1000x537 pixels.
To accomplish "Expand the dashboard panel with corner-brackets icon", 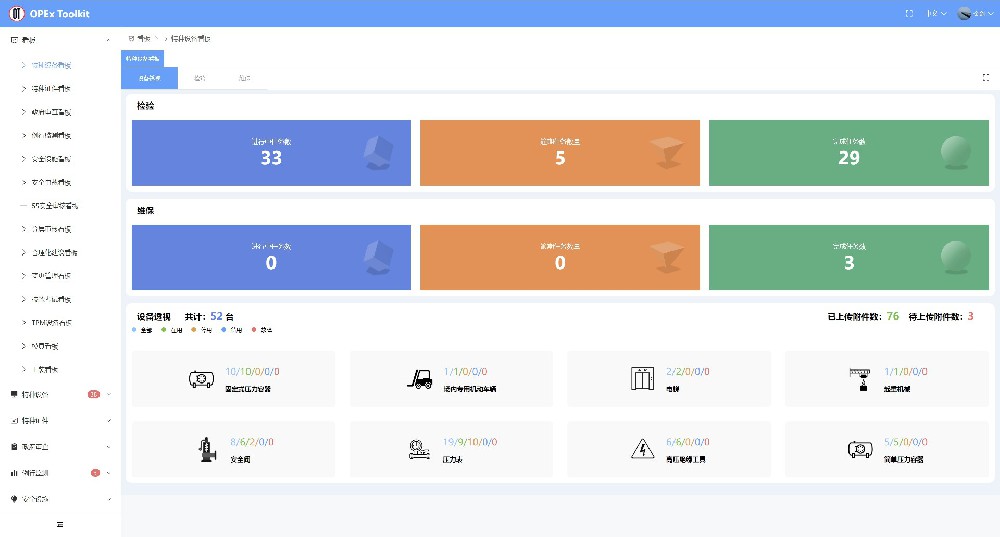I will (x=985, y=77).
